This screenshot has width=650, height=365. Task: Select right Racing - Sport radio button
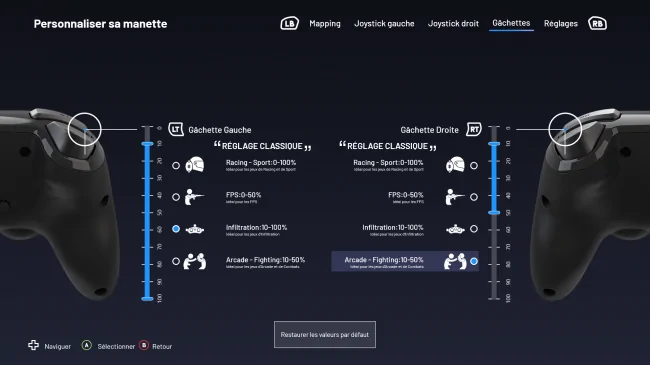pyautogui.click(x=474, y=165)
